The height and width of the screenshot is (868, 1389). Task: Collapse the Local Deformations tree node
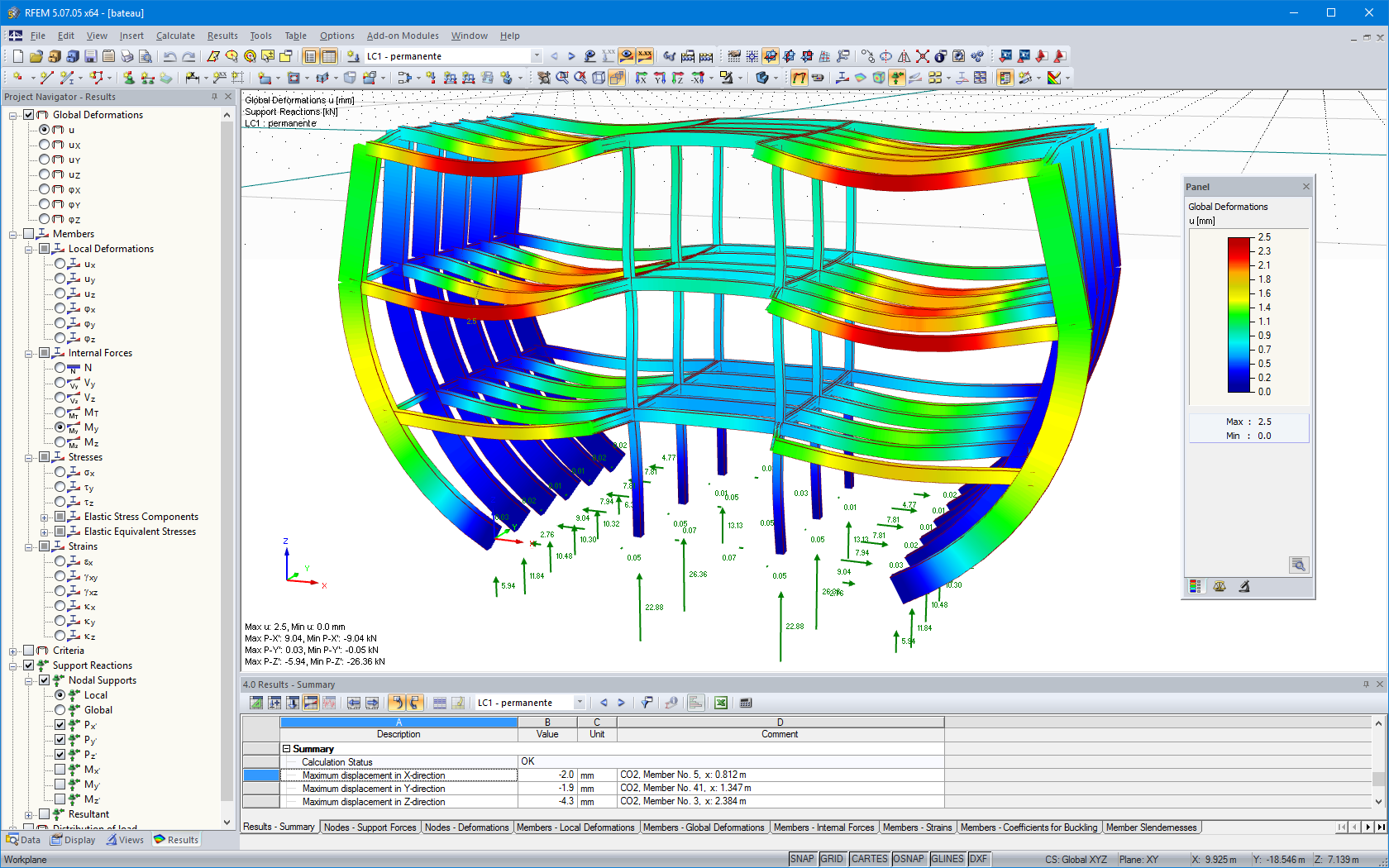click(29, 249)
